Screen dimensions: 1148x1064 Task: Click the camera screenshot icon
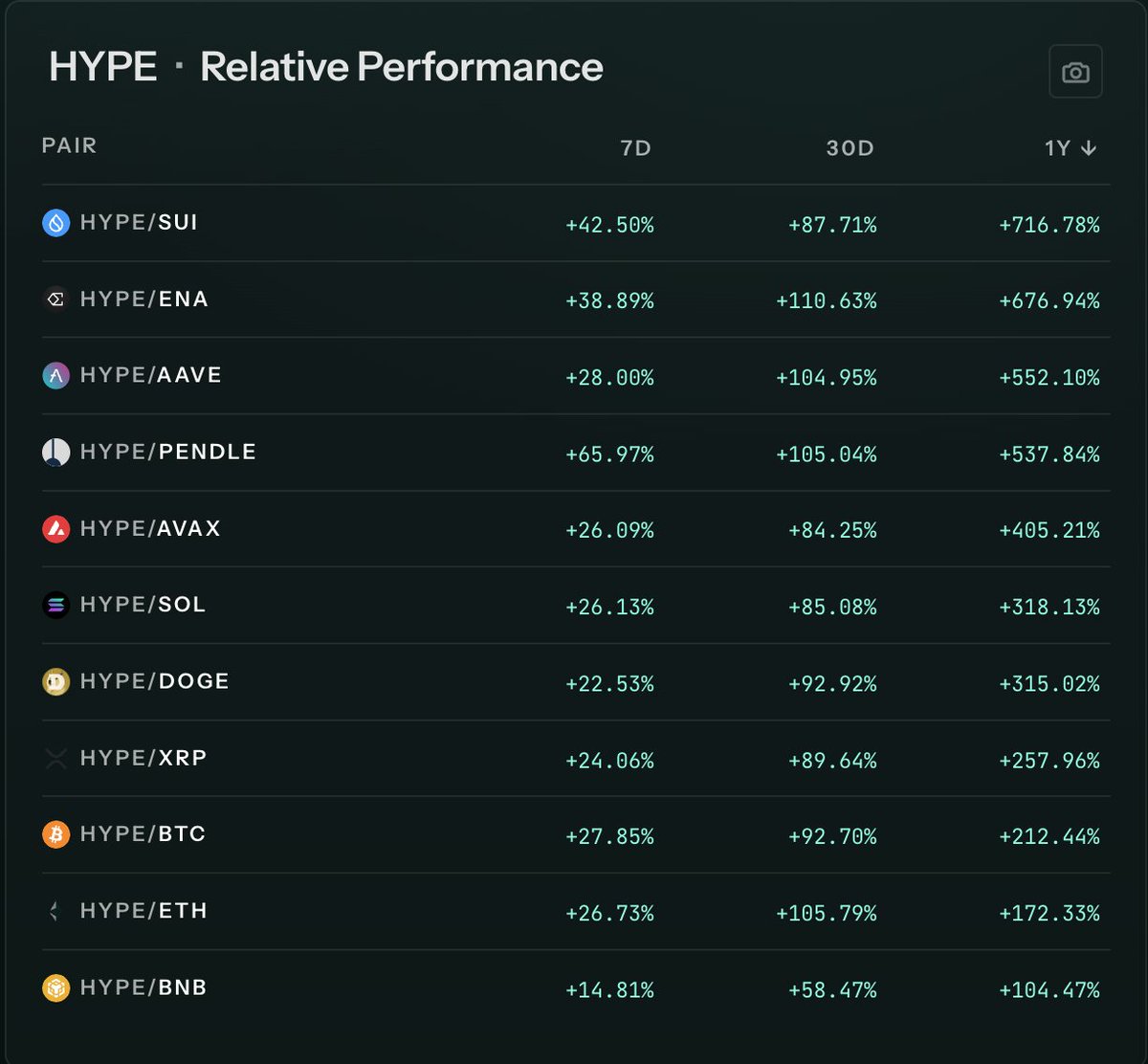coord(1075,72)
